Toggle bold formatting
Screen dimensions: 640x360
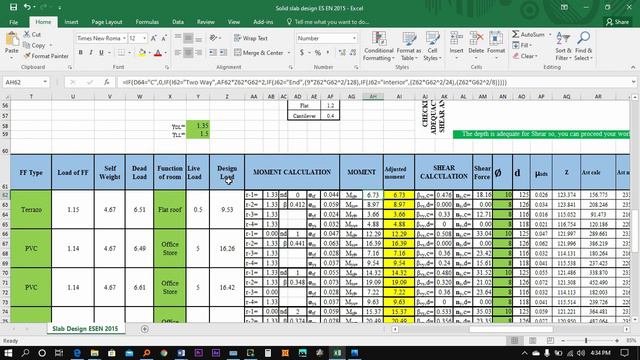[x=81, y=53]
